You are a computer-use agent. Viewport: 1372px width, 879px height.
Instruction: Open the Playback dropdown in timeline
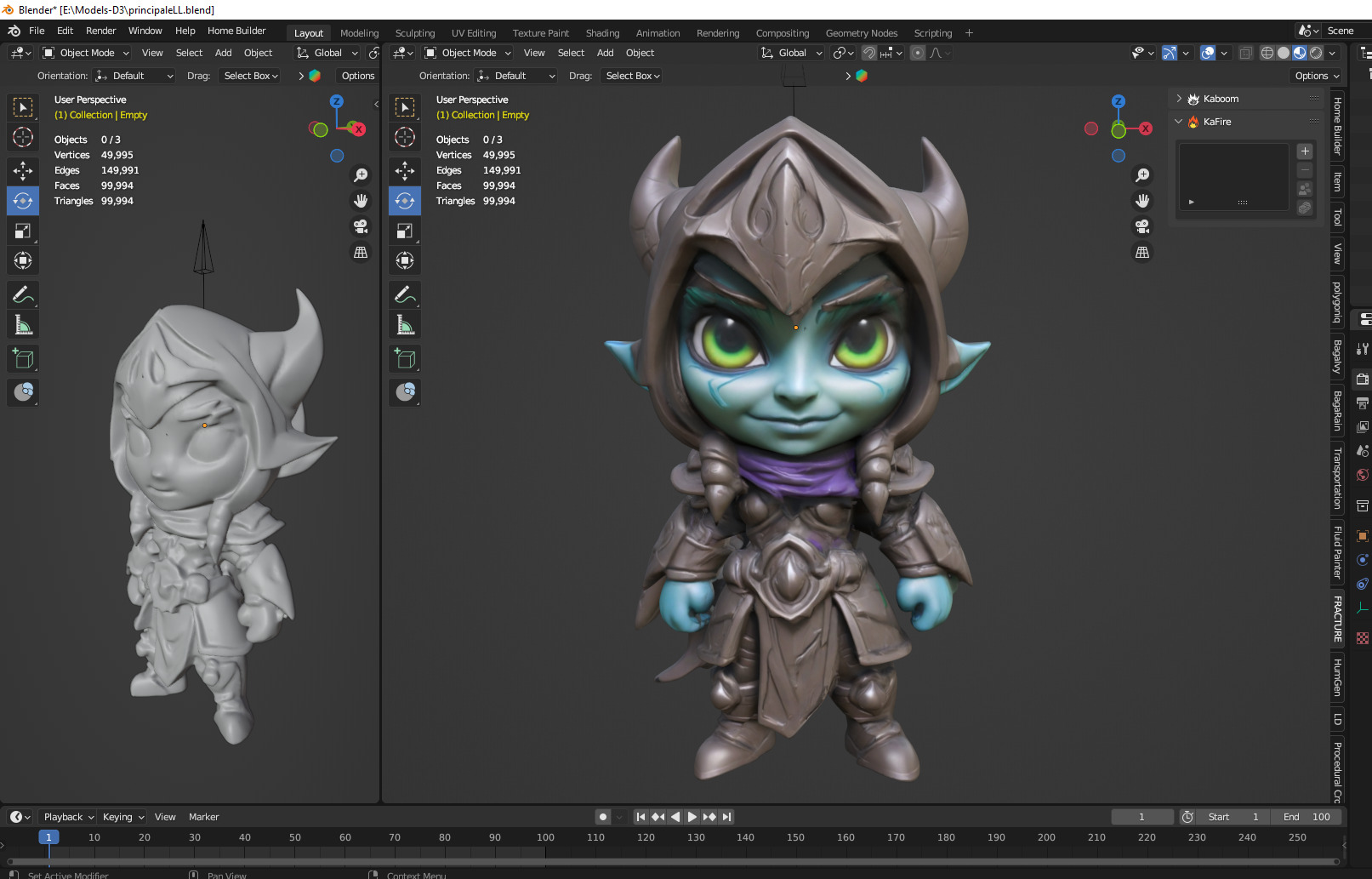pos(68,817)
